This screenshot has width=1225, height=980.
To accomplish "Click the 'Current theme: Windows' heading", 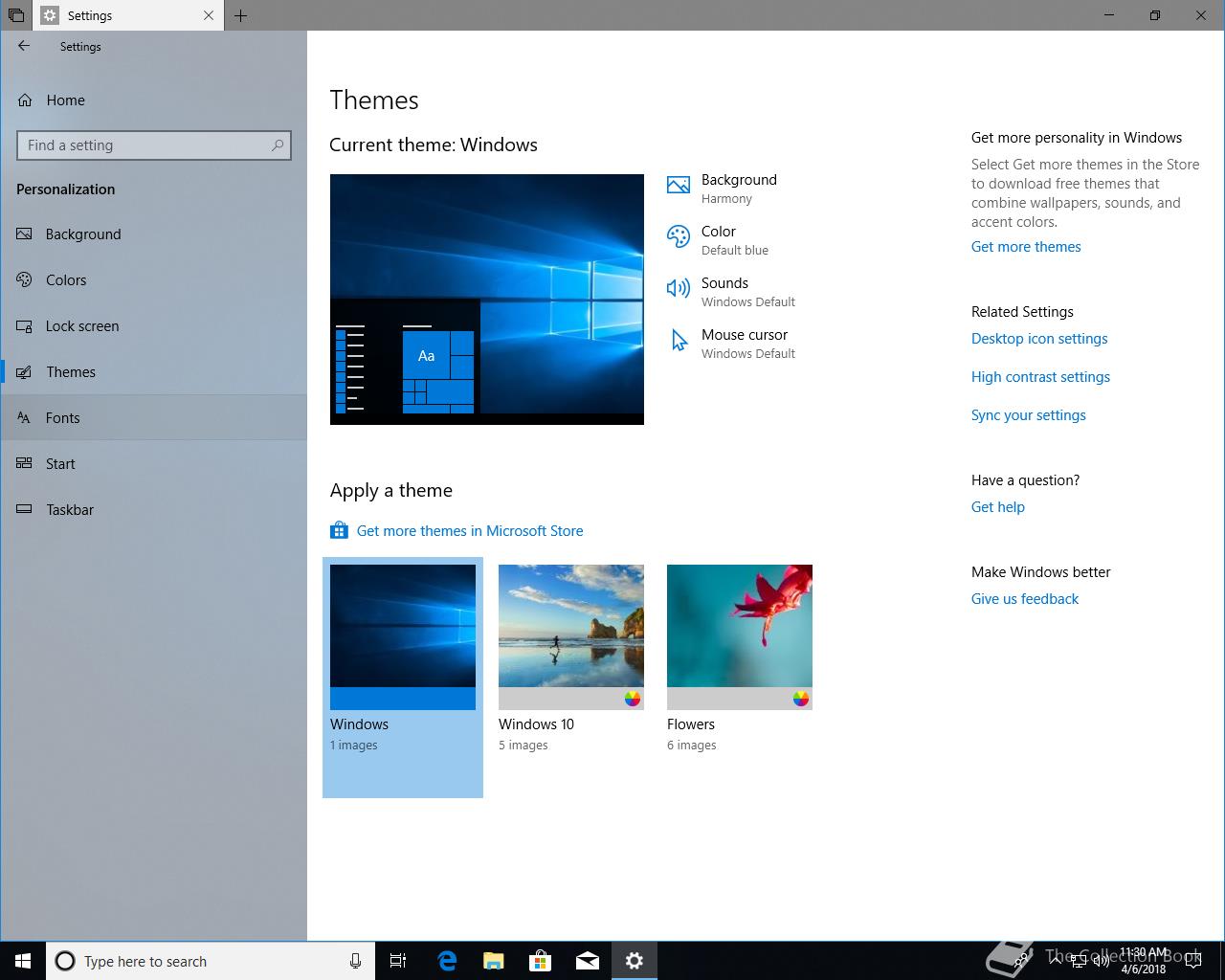I will pyautogui.click(x=434, y=145).
